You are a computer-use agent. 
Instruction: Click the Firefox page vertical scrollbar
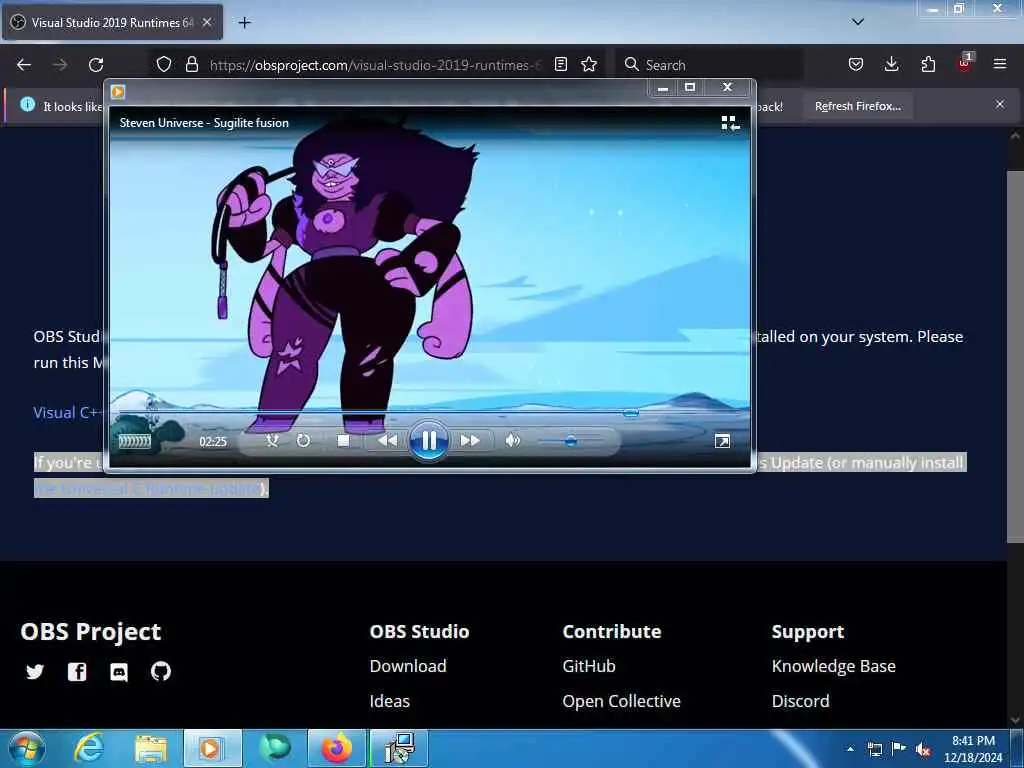(1015, 356)
